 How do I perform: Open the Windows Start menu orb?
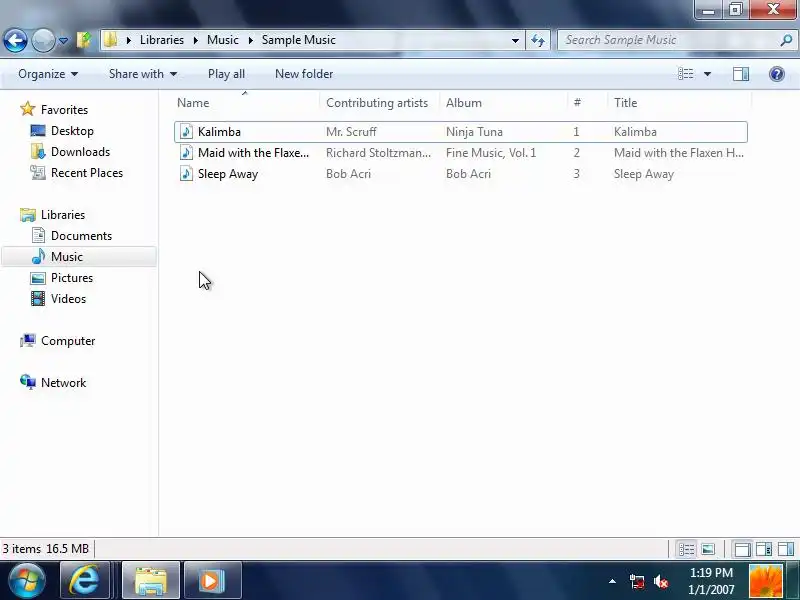pos(27,581)
